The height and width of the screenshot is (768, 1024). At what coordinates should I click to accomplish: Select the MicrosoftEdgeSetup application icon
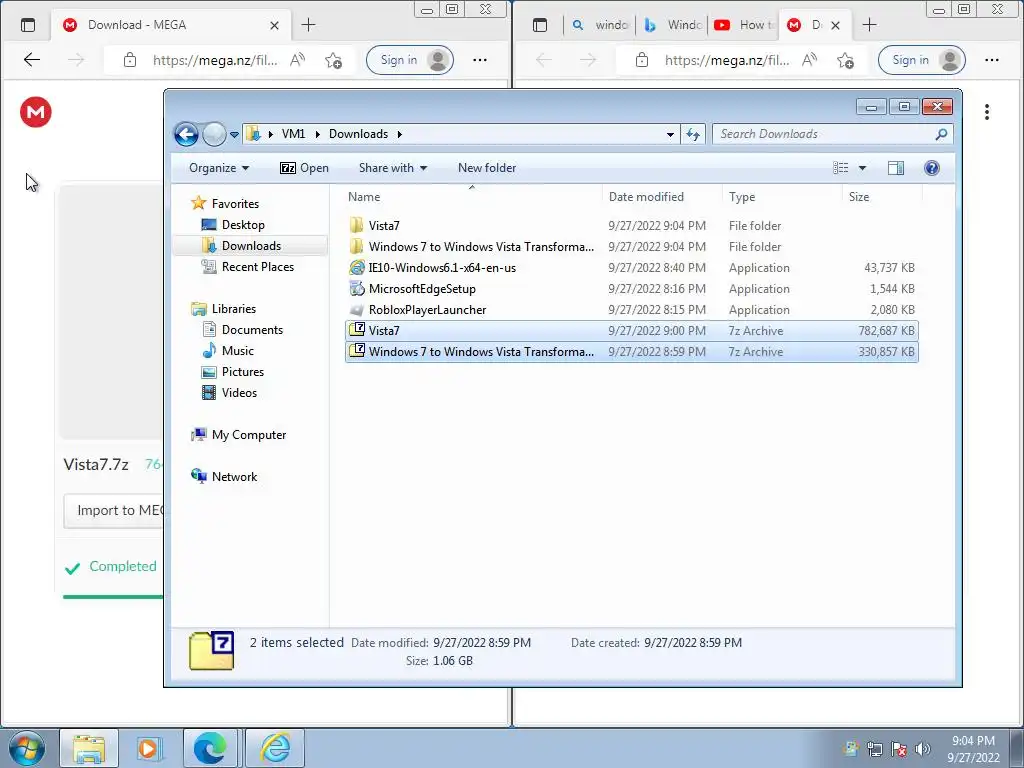click(357, 289)
